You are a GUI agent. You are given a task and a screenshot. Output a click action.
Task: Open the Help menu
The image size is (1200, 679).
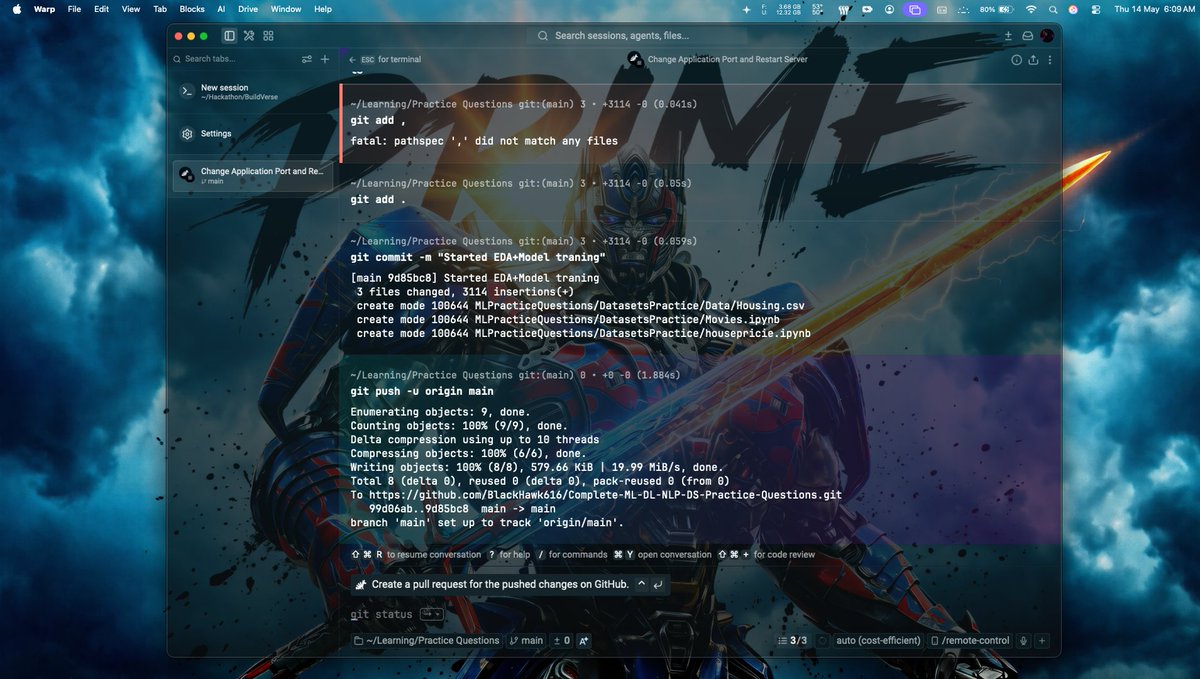click(323, 9)
